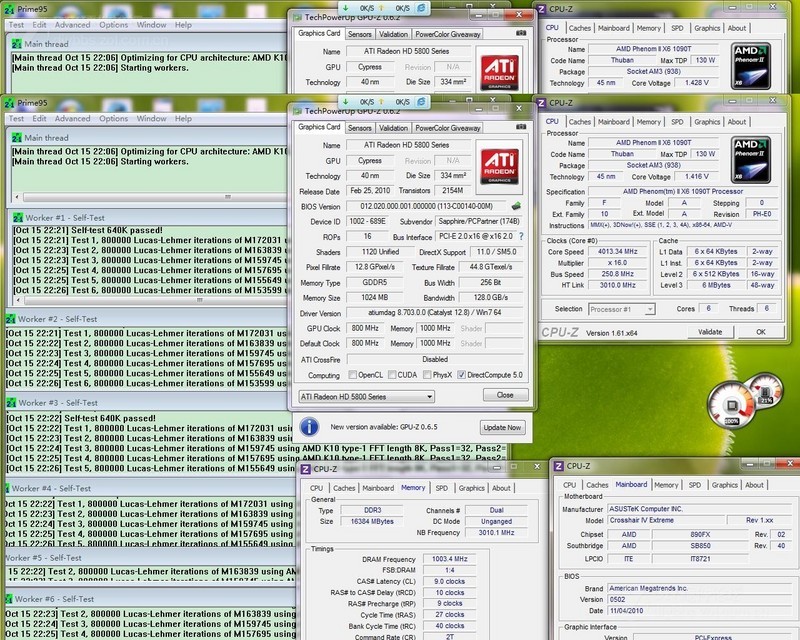Click the NB Frequency value 3010.1 MHz

(x=496, y=533)
